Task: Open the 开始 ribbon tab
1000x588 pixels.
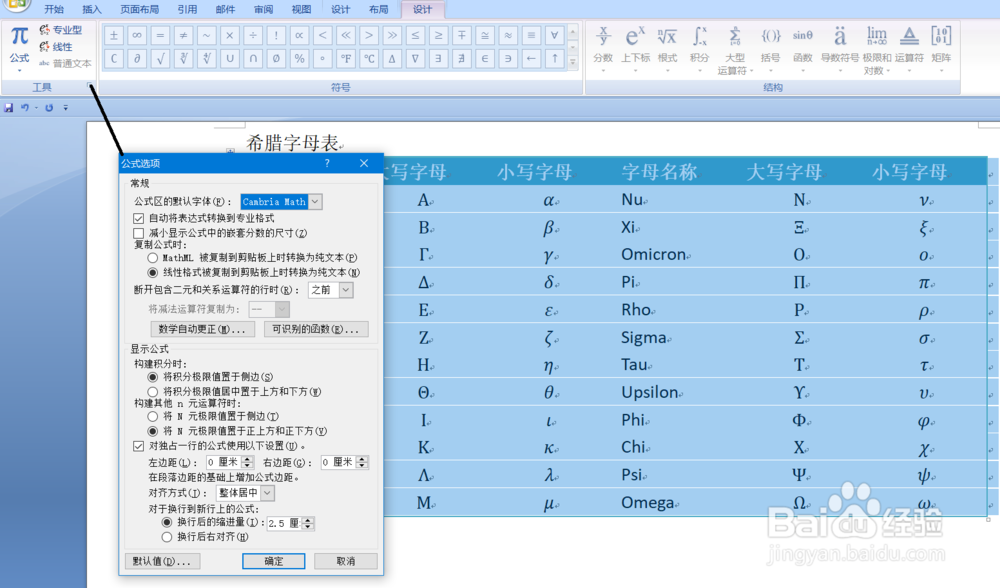Action: 54,9
